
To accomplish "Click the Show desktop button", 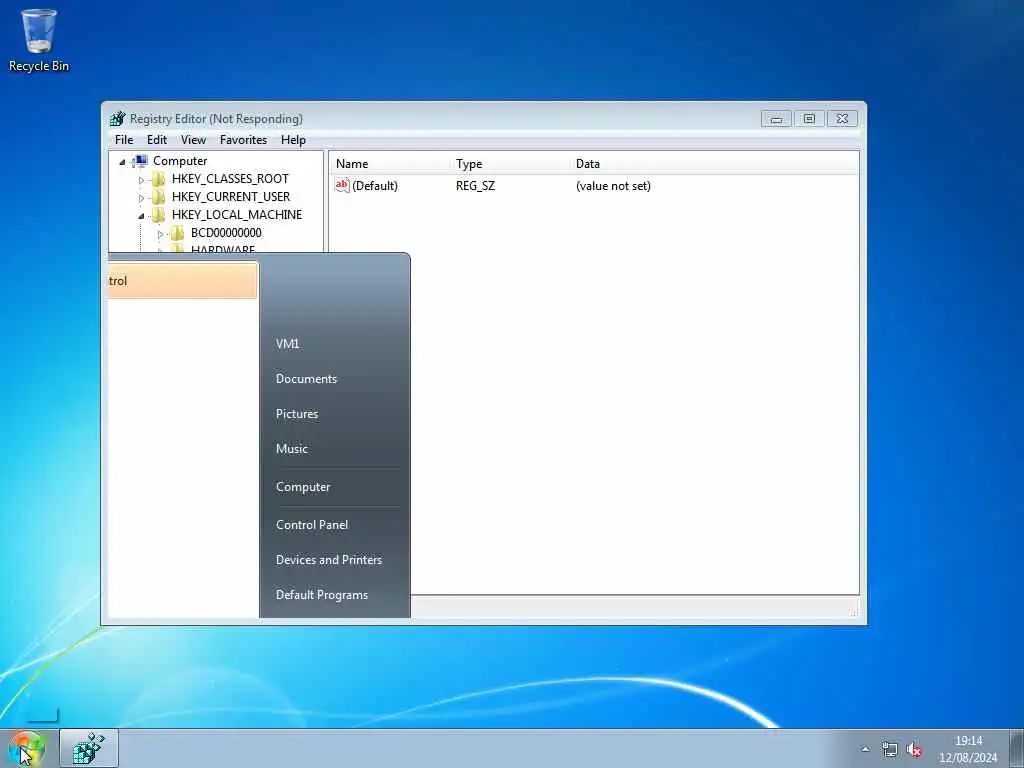I will [x=1017, y=748].
